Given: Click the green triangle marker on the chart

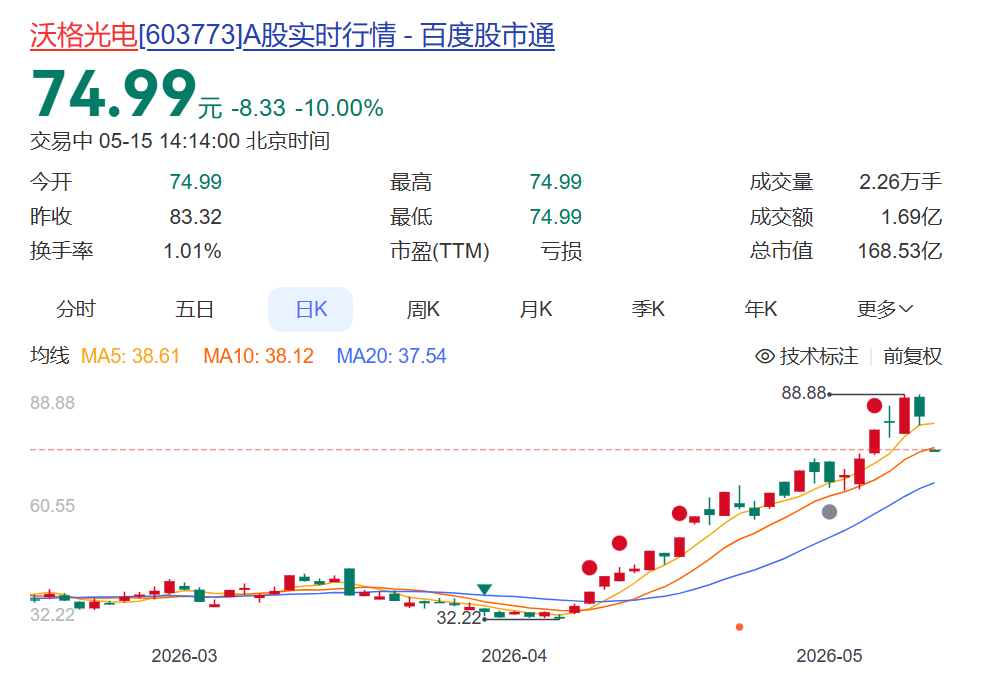Looking at the screenshot, I should (x=484, y=589).
